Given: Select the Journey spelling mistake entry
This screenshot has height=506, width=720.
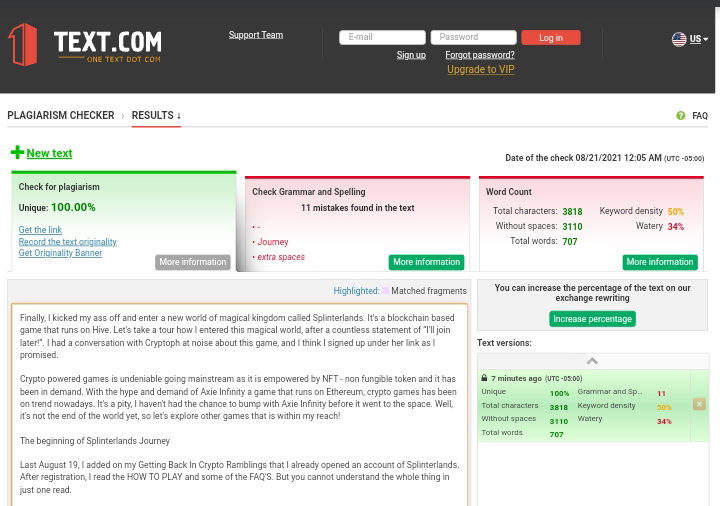Looking at the screenshot, I should point(273,242).
